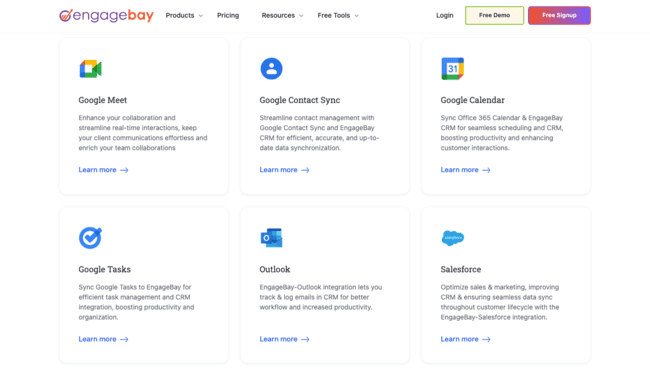Expand the Resources dropdown chevron
Viewport: 650px width, 371px height.
click(x=301, y=16)
